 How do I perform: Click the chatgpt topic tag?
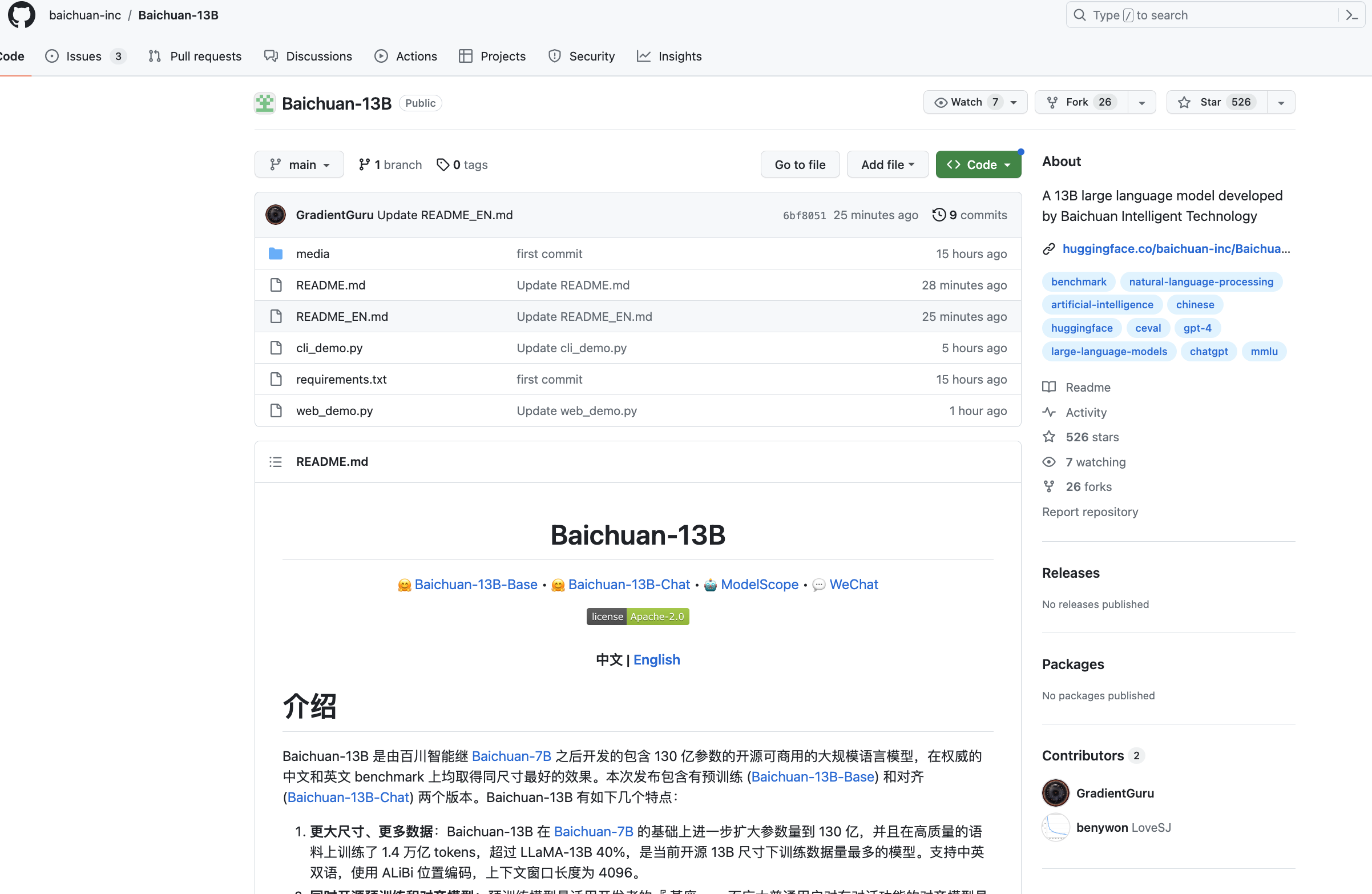1208,351
